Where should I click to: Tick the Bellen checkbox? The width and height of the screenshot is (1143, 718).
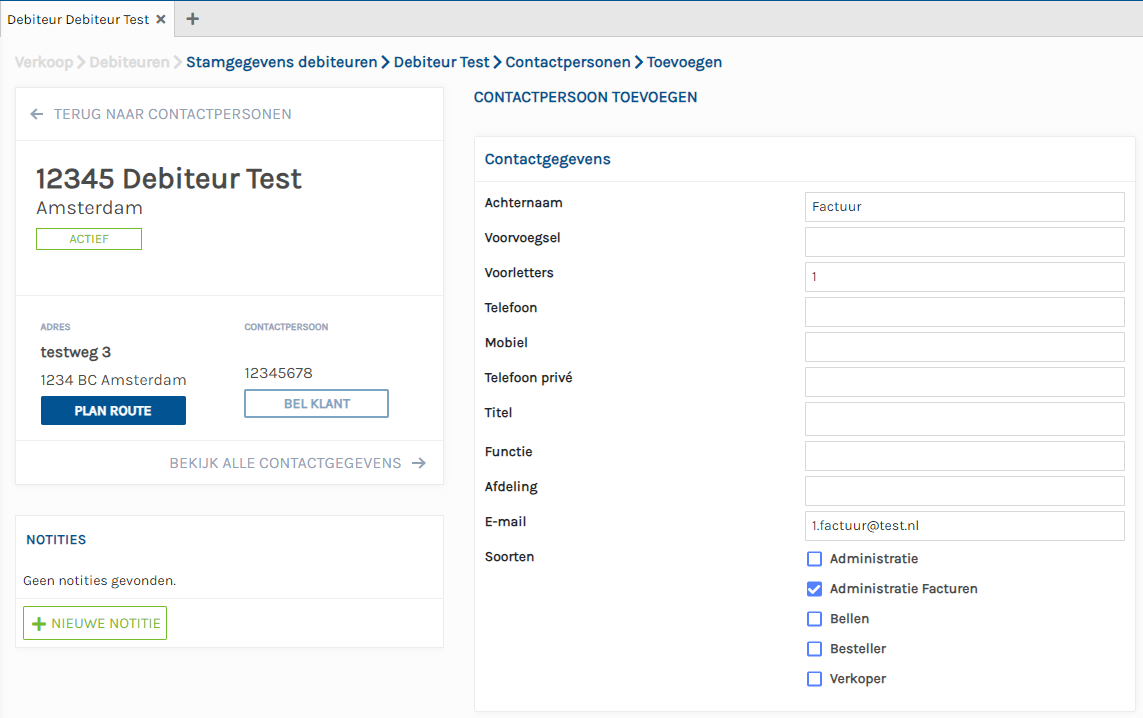click(x=814, y=619)
